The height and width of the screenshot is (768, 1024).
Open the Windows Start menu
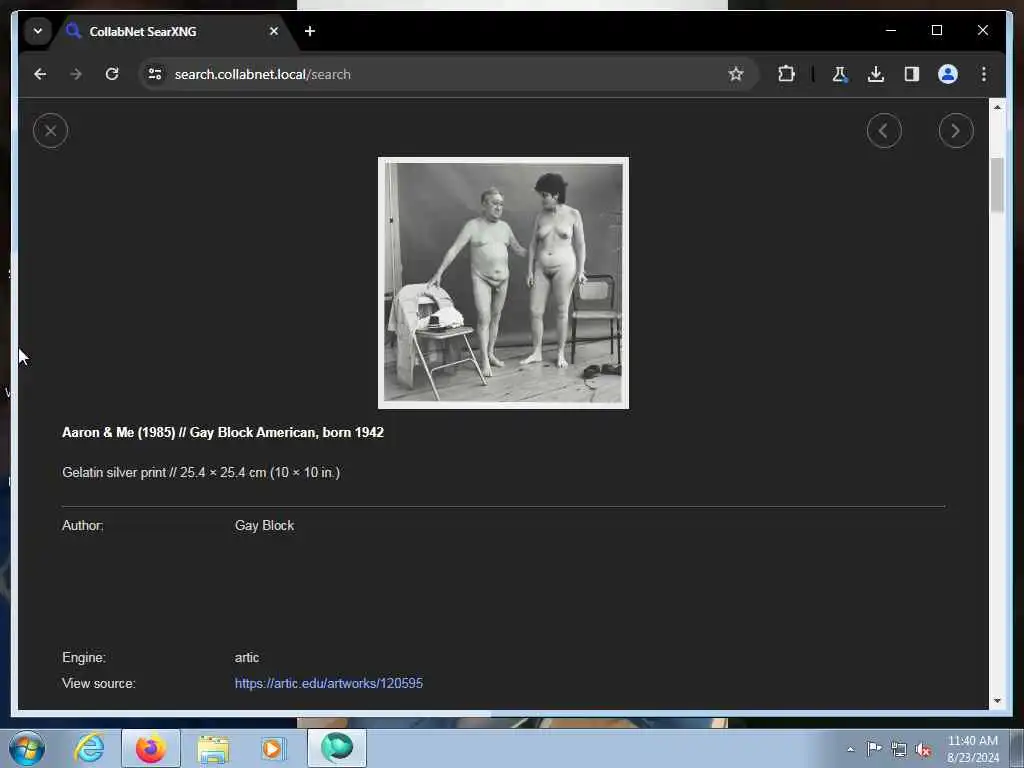[27, 748]
